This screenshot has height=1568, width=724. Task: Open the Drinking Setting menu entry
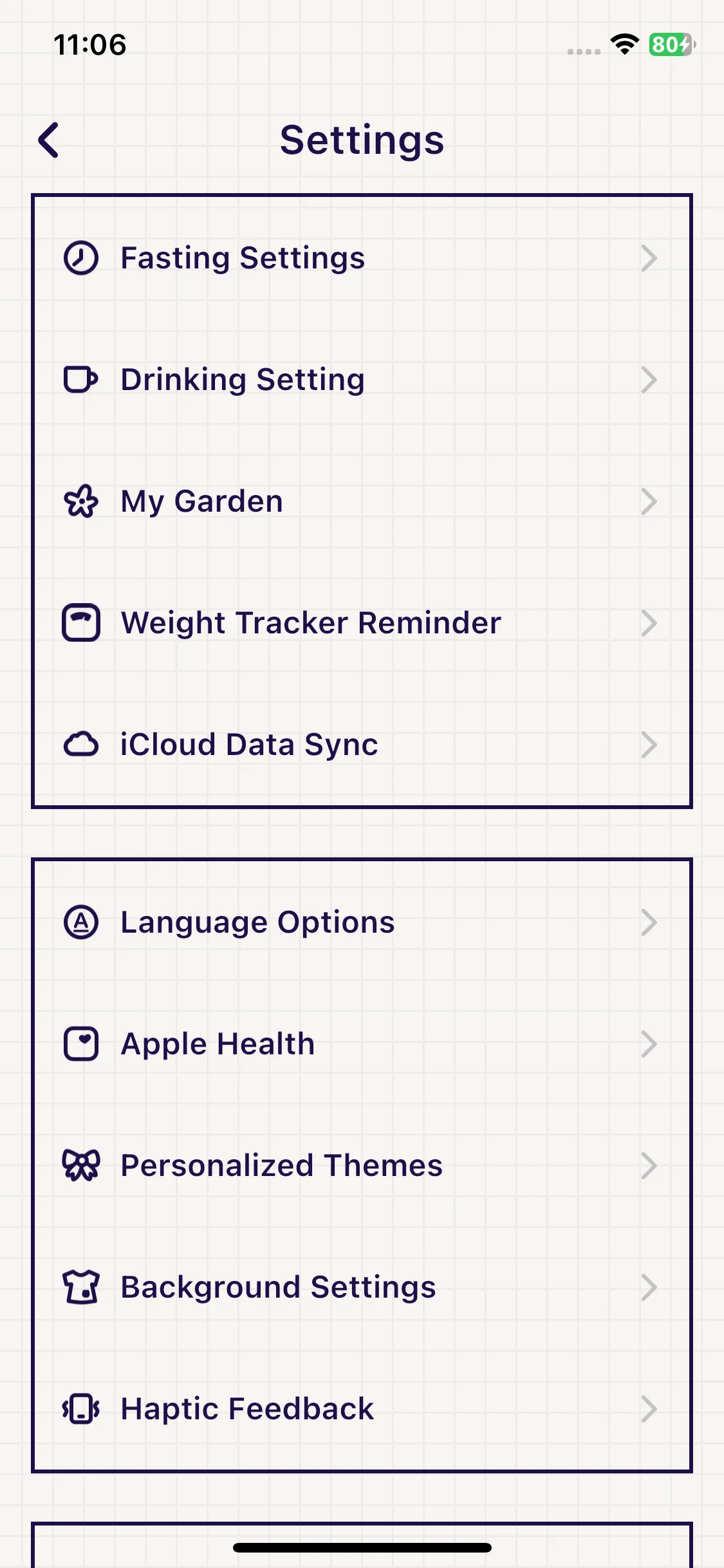tap(362, 379)
